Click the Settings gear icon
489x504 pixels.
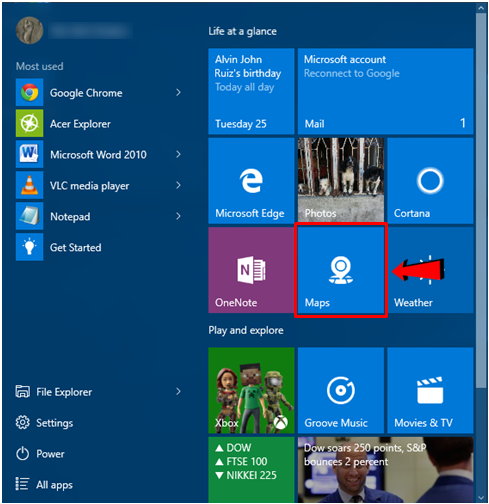click(x=22, y=423)
